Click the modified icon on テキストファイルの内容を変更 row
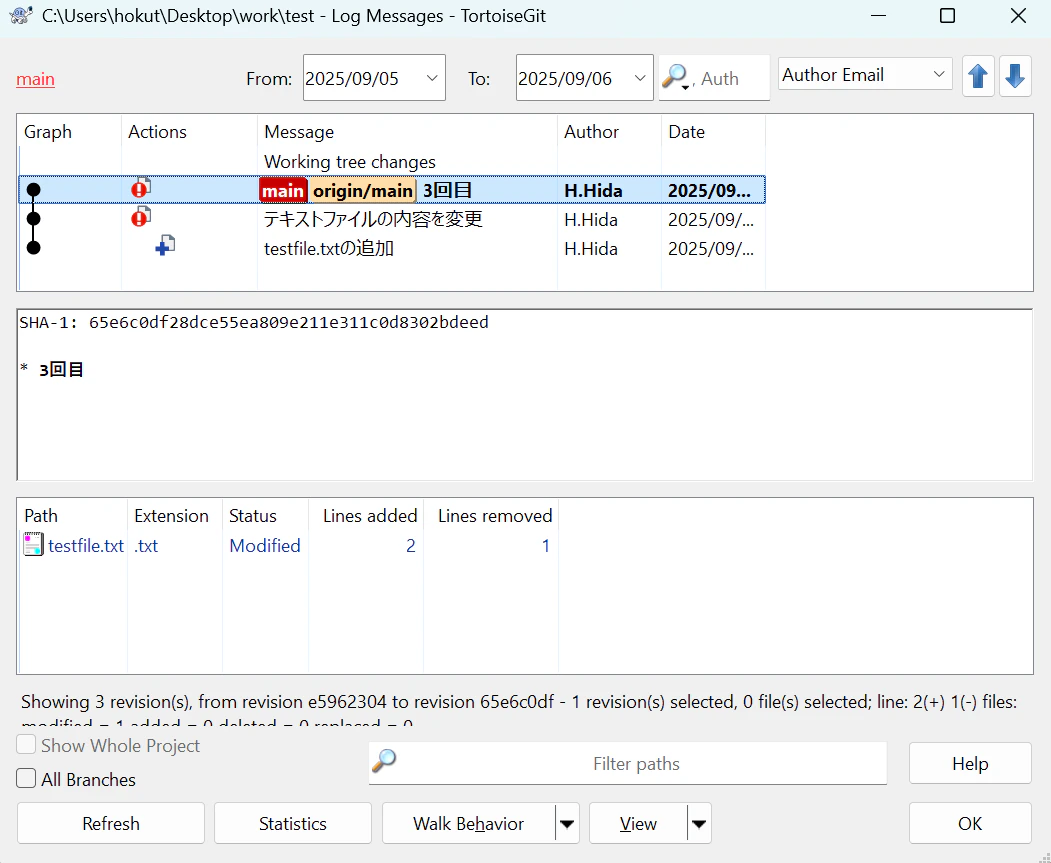1051x863 pixels. pos(141,217)
